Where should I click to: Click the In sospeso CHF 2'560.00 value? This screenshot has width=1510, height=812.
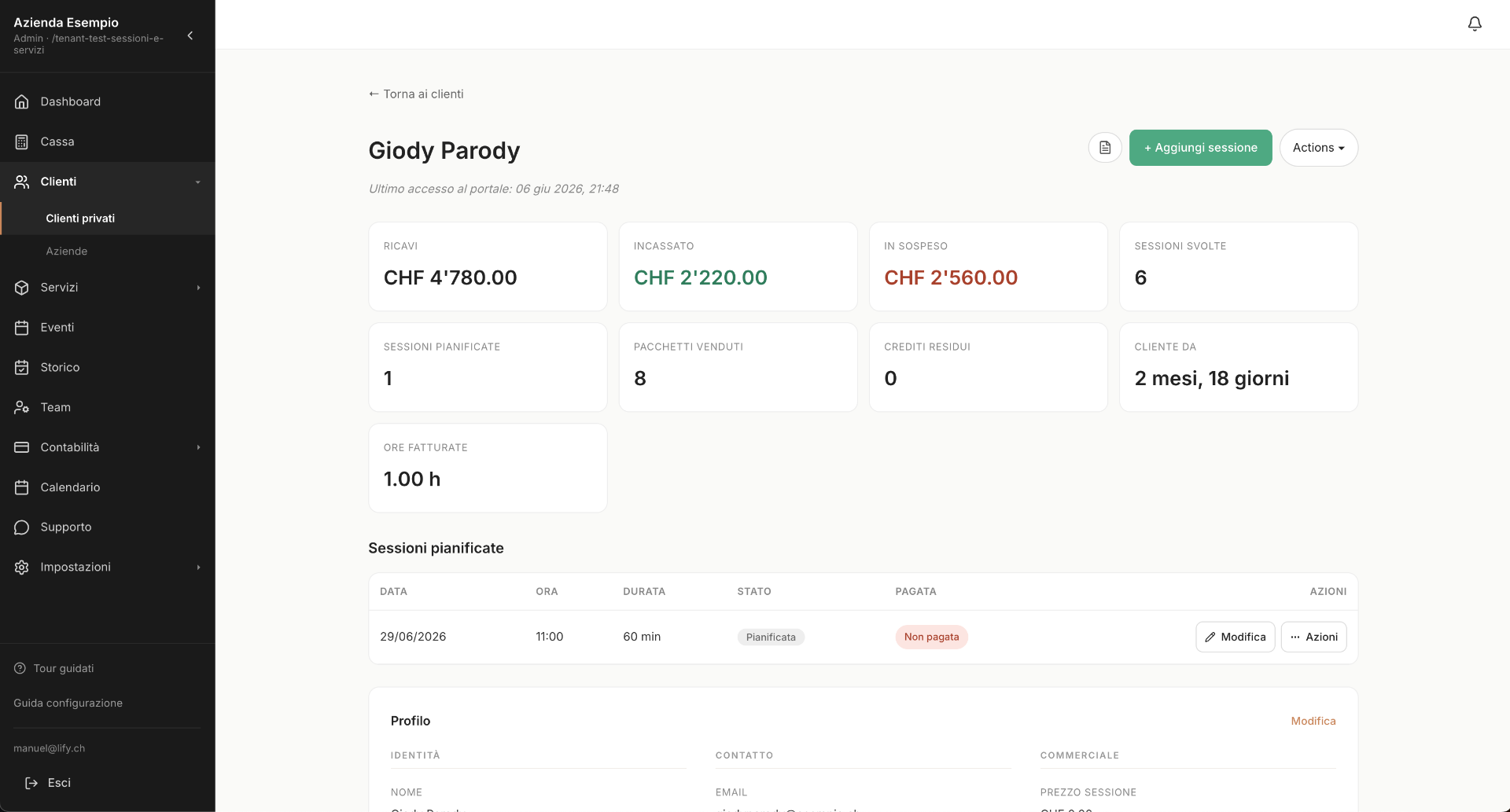(x=951, y=277)
